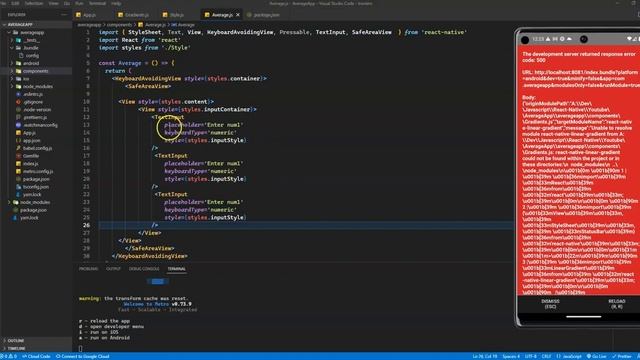Open .gitignore file icon in explorer

point(18,102)
